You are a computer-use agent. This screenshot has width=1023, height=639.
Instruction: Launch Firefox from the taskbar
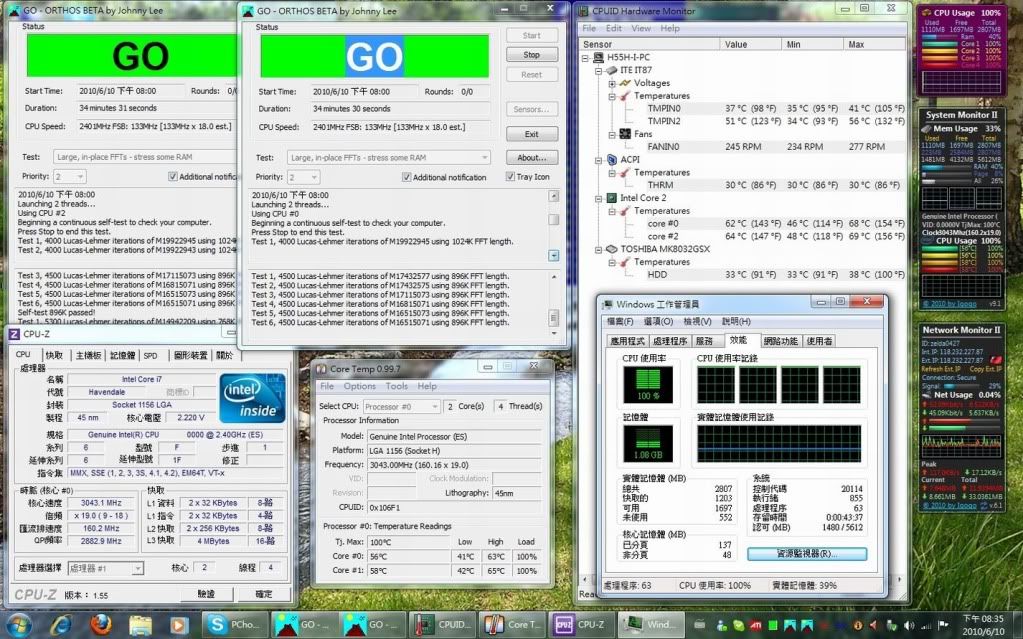tap(100, 625)
